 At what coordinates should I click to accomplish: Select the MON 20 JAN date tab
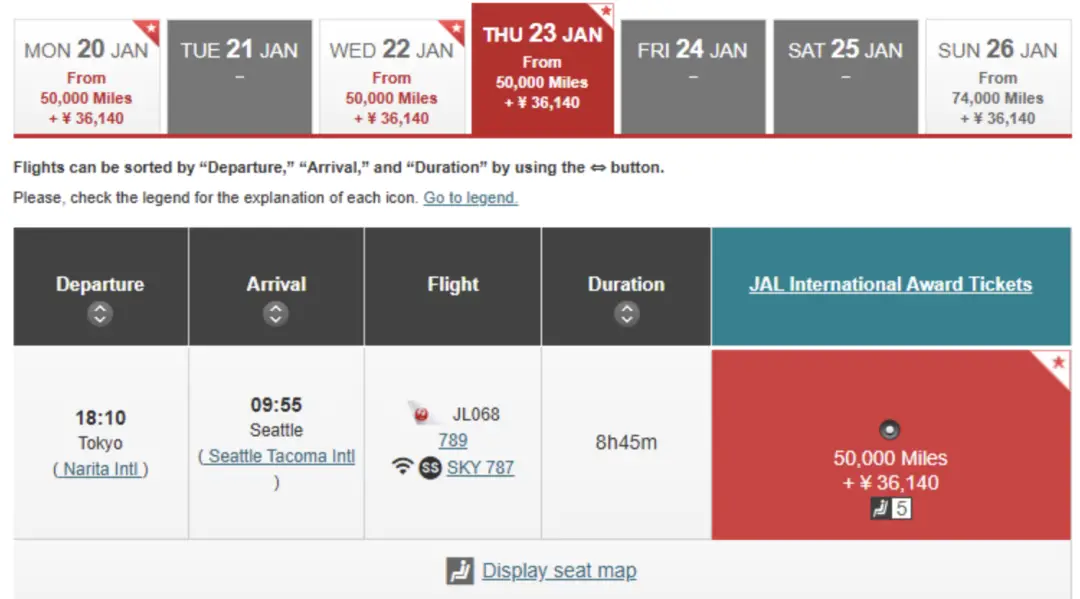coord(86,77)
